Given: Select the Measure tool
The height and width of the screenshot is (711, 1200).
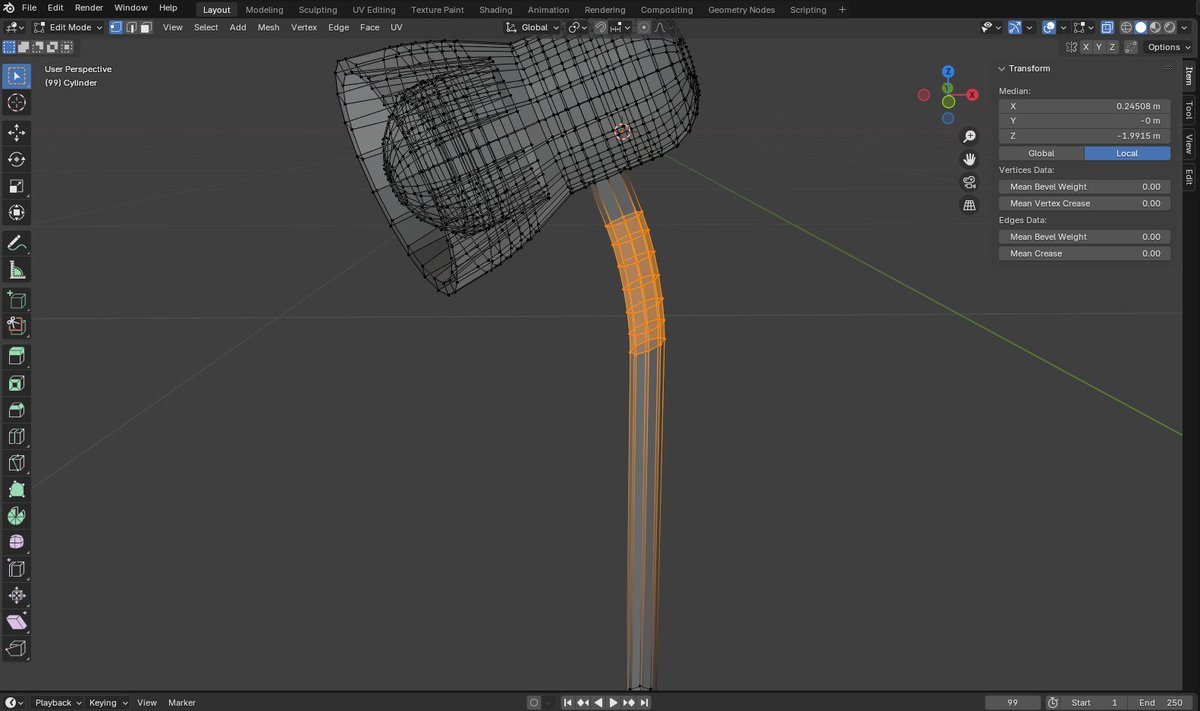Looking at the screenshot, I should (x=16, y=269).
